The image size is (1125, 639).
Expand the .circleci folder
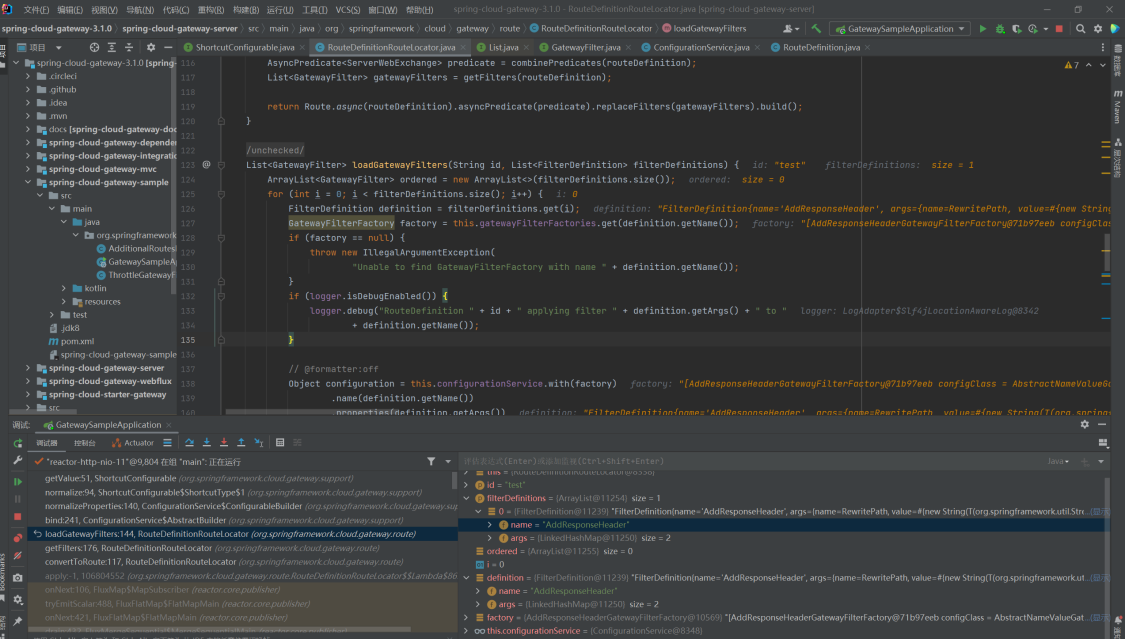[x=28, y=76]
